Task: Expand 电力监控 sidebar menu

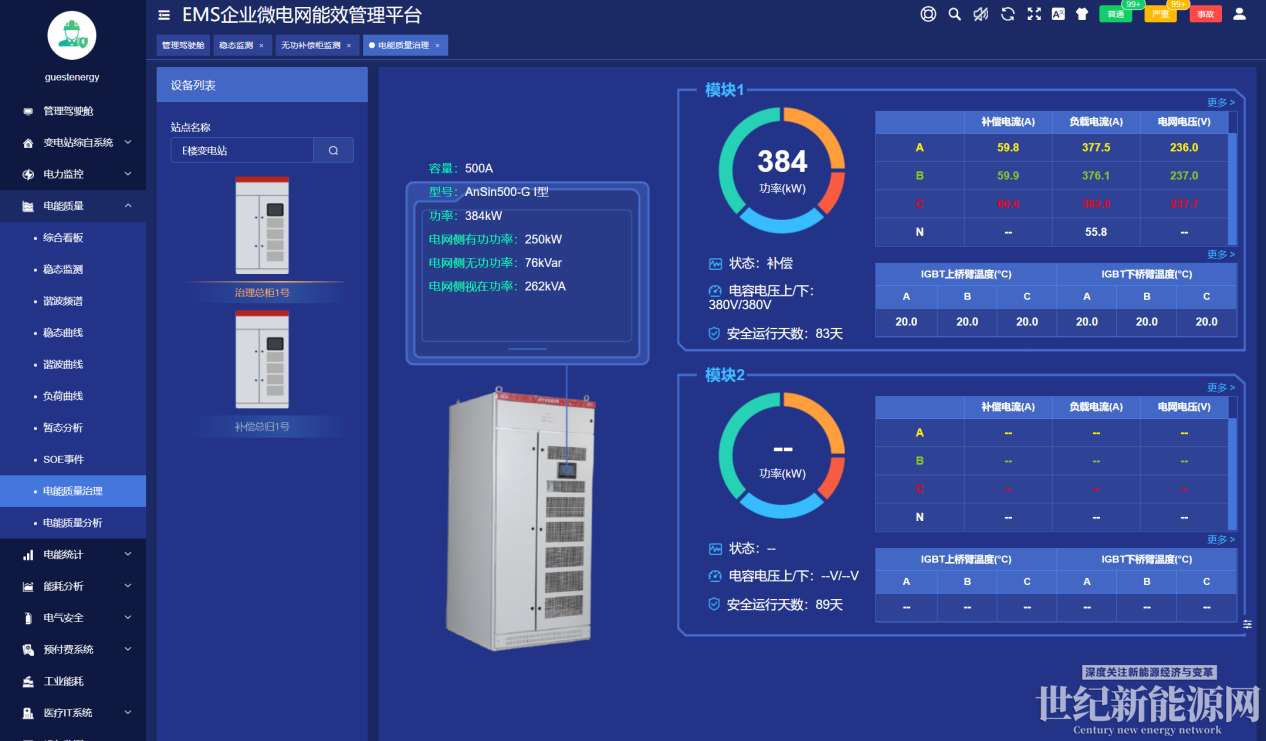Action: pyautogui.click(x=73, y=174)
